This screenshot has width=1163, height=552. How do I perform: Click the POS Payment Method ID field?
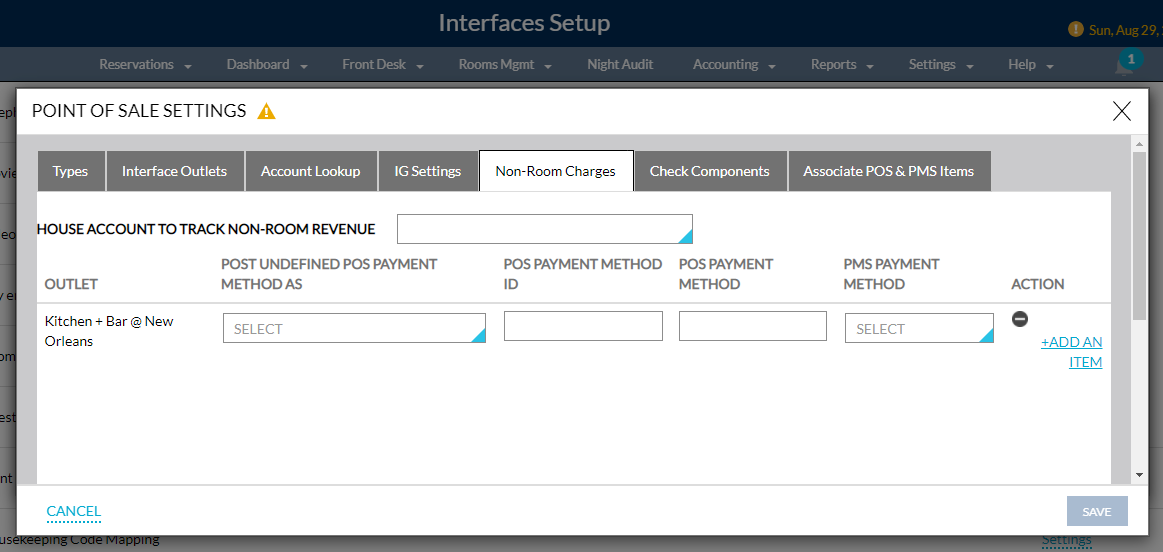(583, 326)
